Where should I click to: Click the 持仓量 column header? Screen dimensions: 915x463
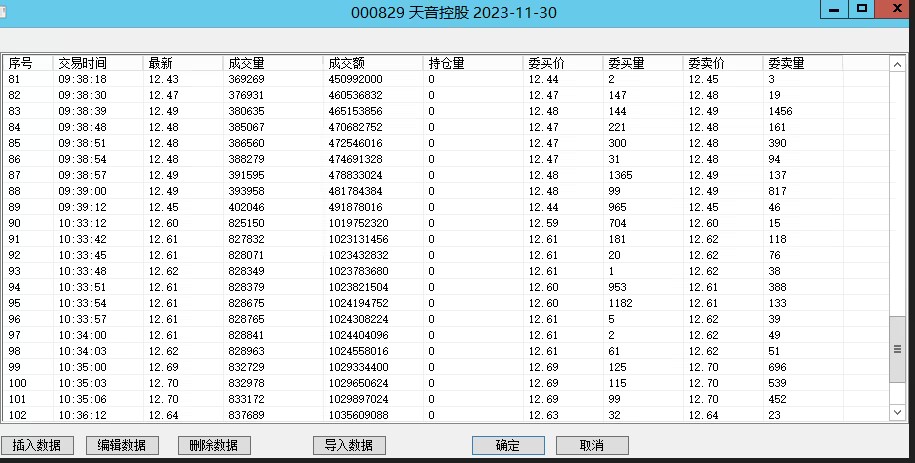point(473,63)
